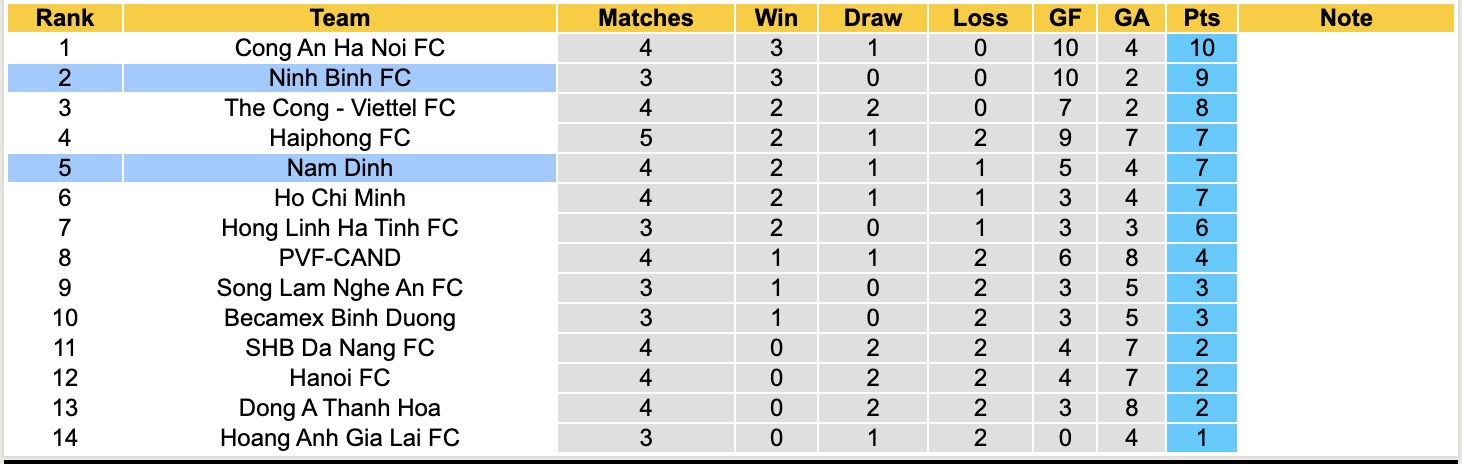Image resolution: width=1462 pixels, height=464 pixels.
Task: Open Hoang Anh Gia Lai FC
Action: [340, 438]
